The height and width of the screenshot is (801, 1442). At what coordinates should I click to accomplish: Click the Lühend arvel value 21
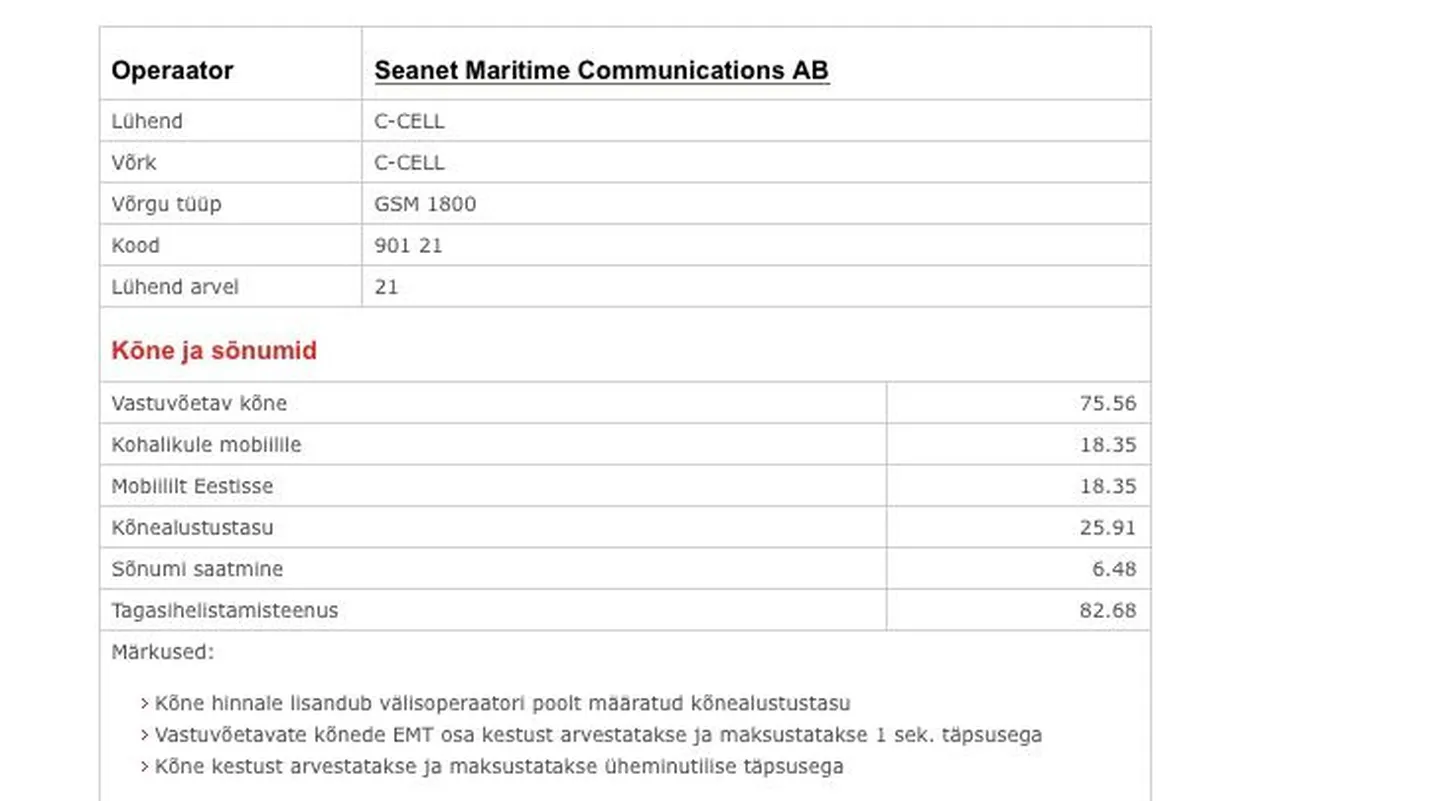point(386,287)
